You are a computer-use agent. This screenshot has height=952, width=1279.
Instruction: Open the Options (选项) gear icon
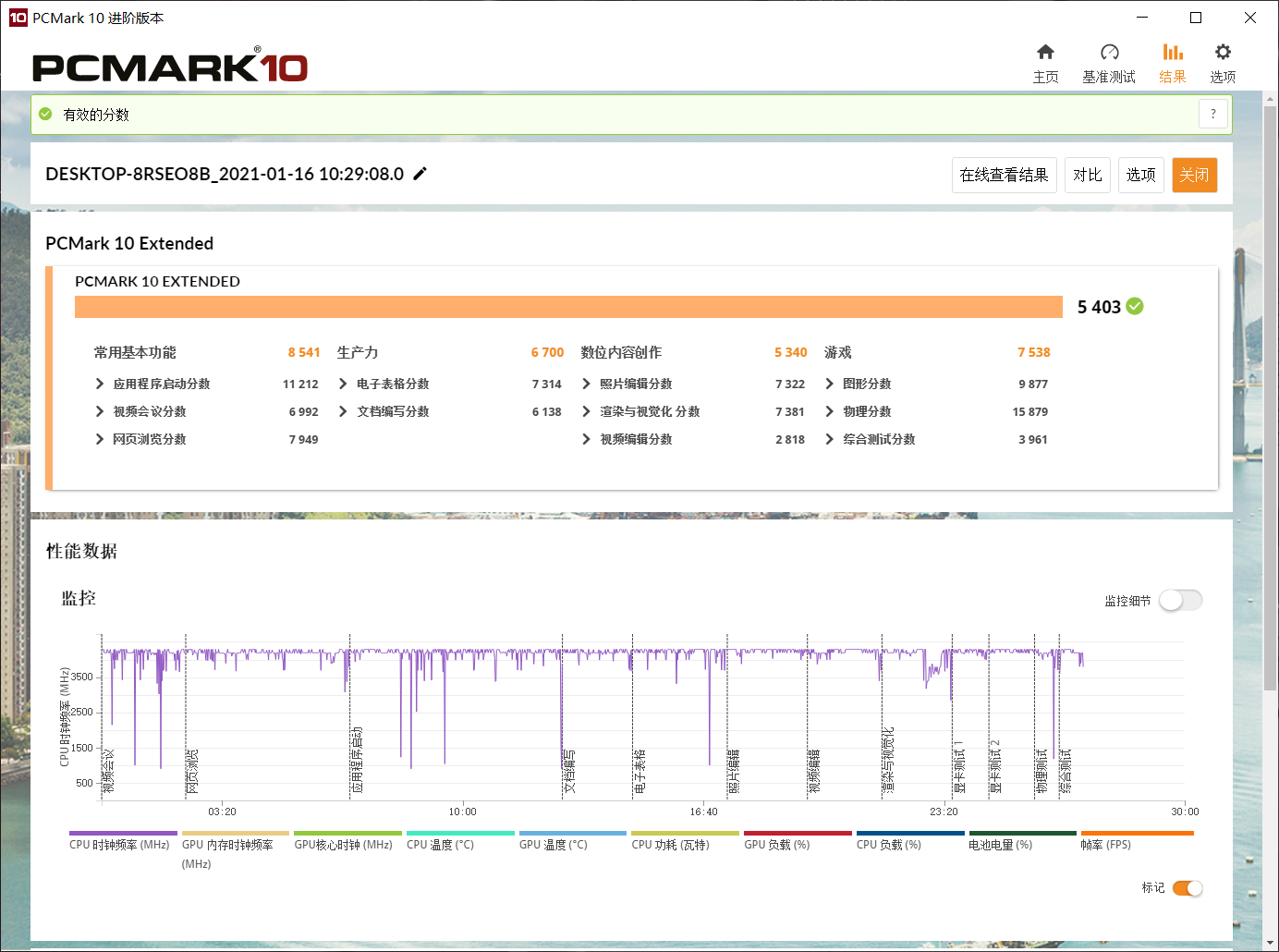pyautogui.click(x=1223, y=53)
